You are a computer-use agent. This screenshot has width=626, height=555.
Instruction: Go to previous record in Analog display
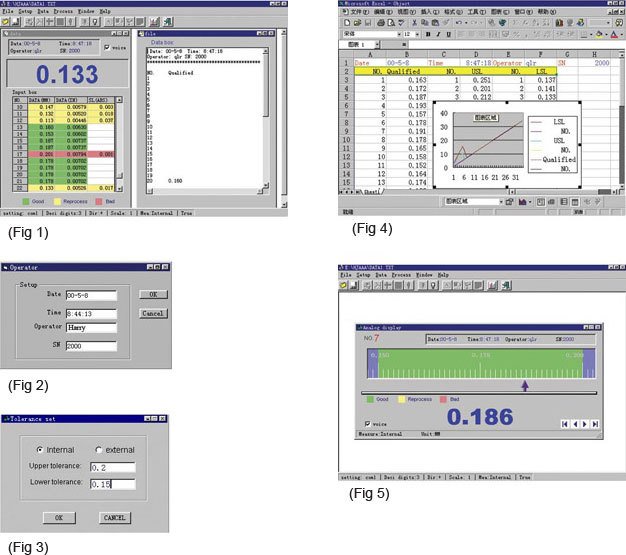click(575, 424)
